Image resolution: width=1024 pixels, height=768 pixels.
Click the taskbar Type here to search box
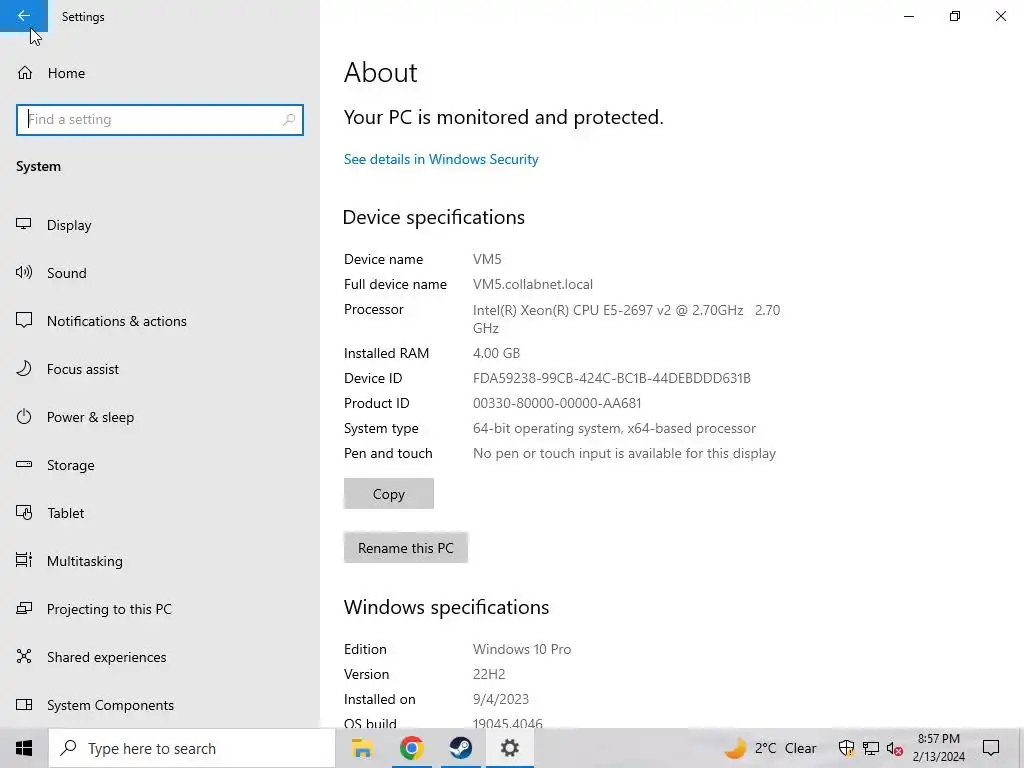click(x=192, y=748)
